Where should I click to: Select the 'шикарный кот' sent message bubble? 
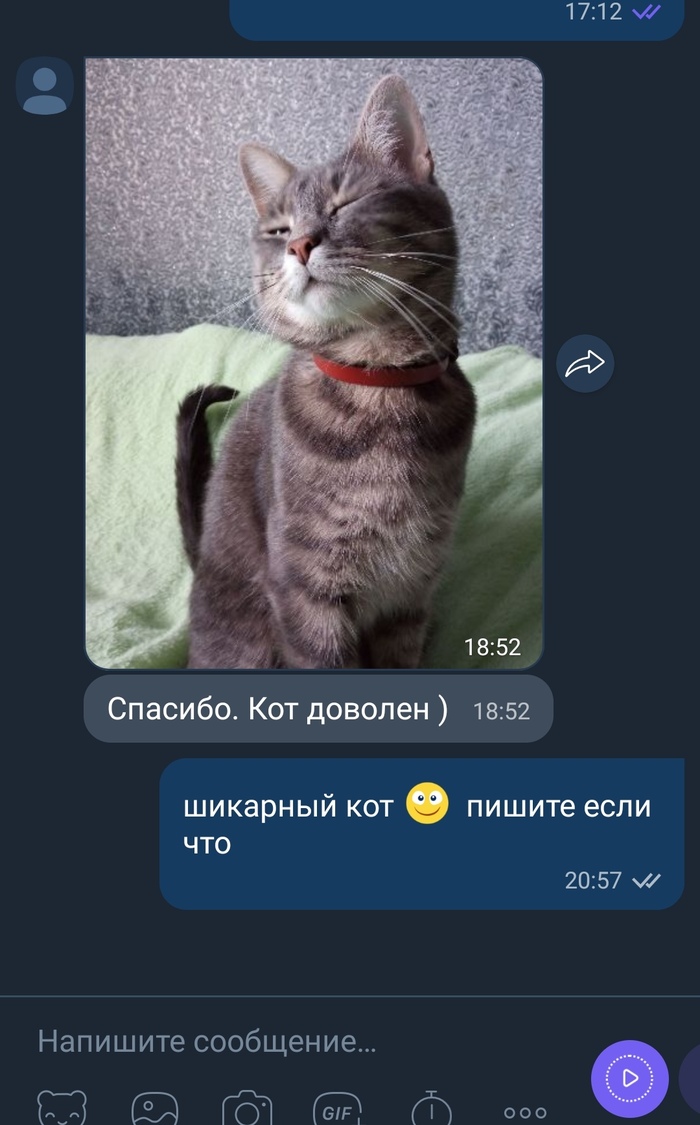[422, 834]
